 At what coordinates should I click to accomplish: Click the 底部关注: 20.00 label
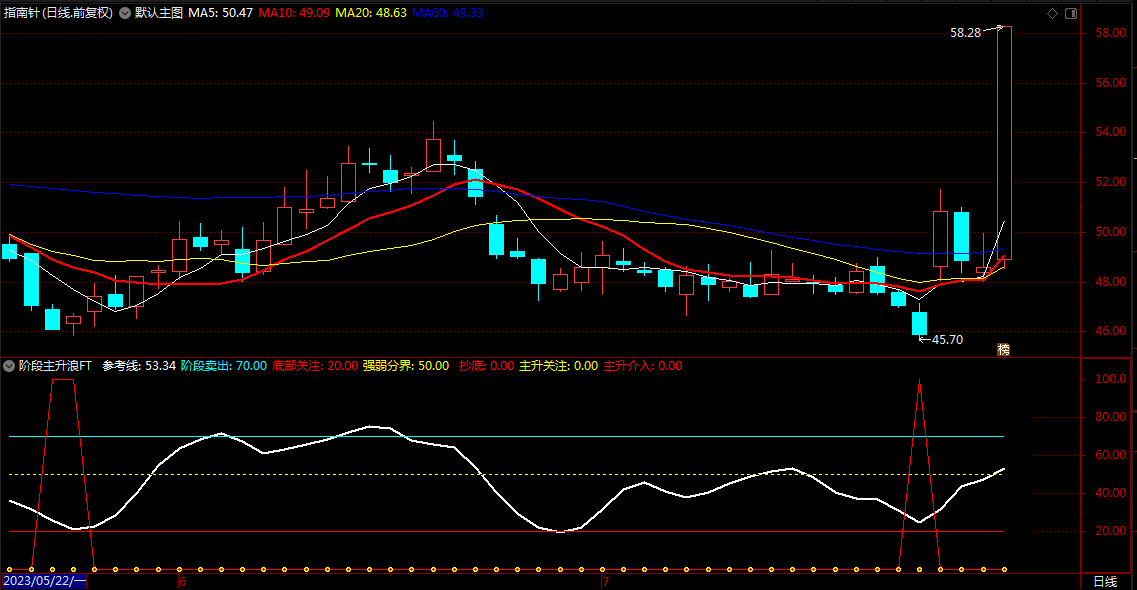tap(315, 366)
